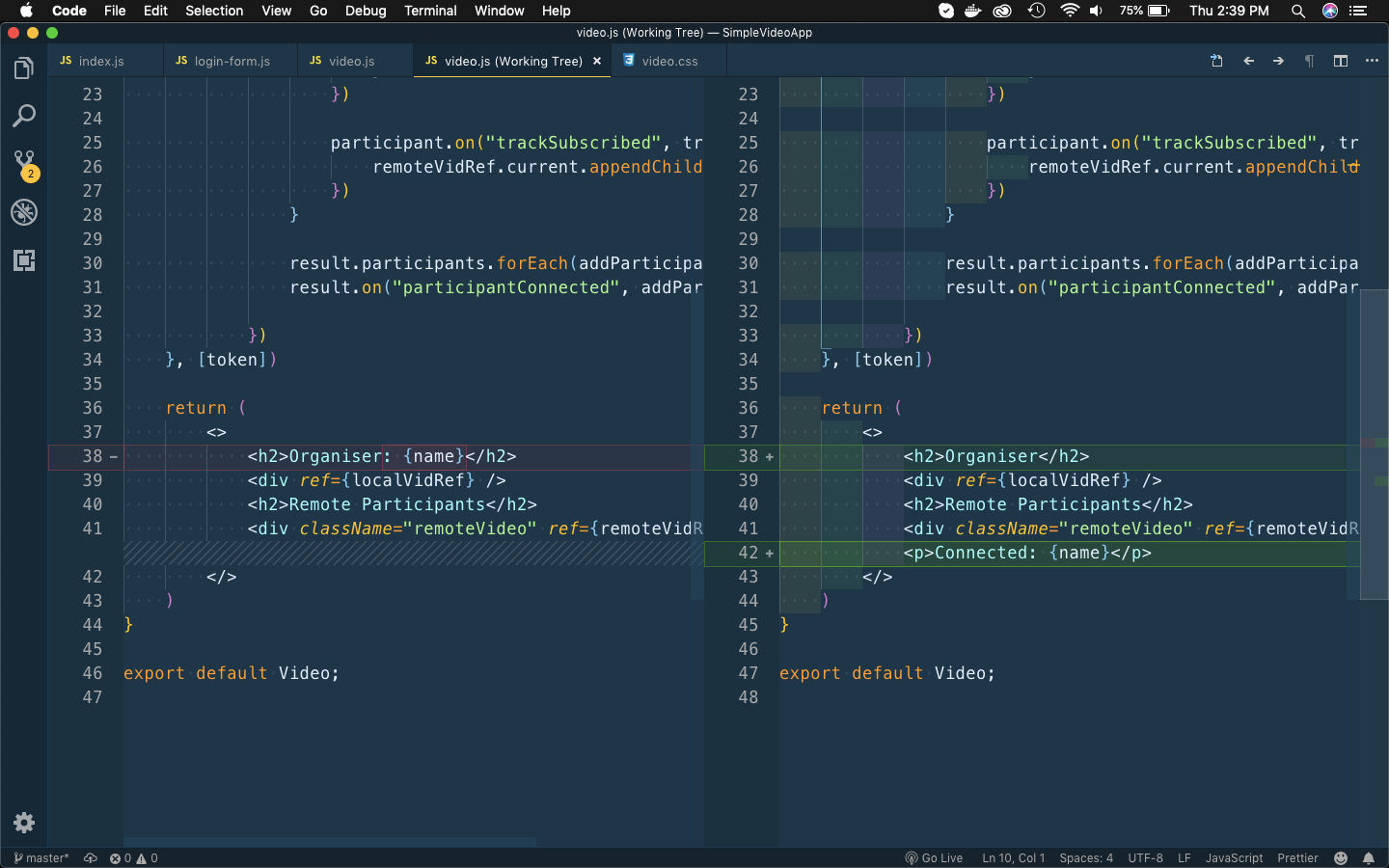Image resolution: width=1389 pixels, height=868 pixels.
Task: Open the Explorer view in activity bar
Action: 24,68
